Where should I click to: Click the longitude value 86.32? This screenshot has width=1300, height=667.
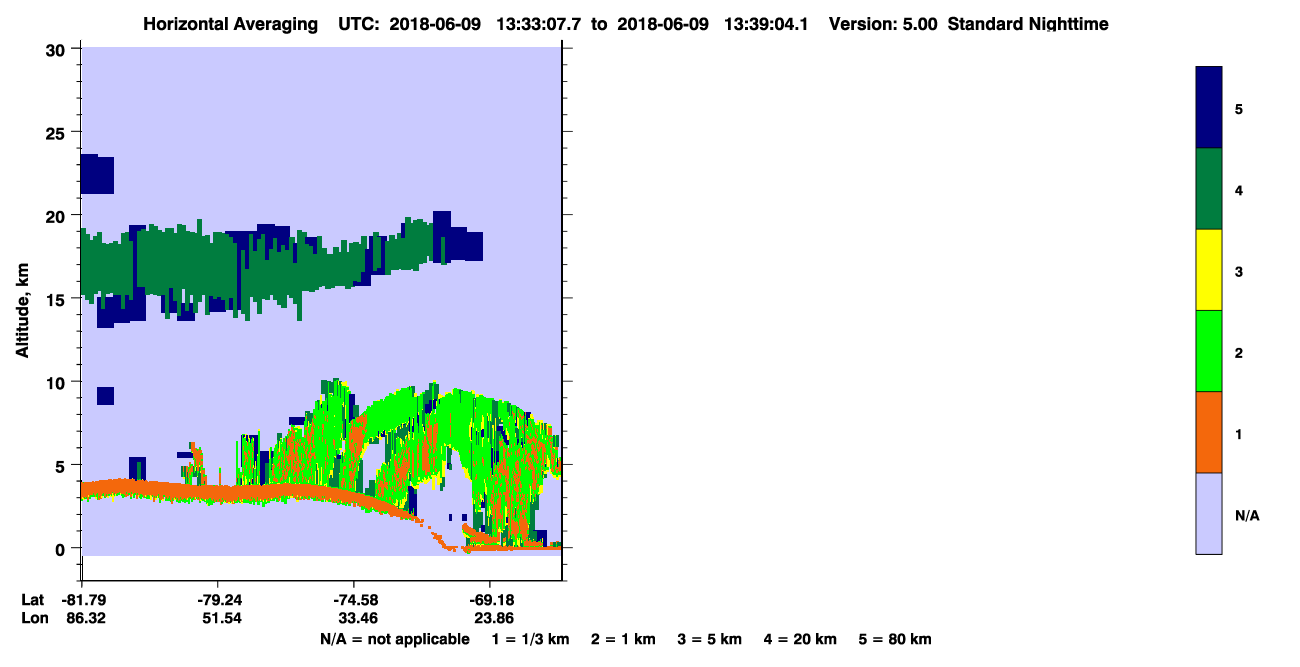click(86, 618)
